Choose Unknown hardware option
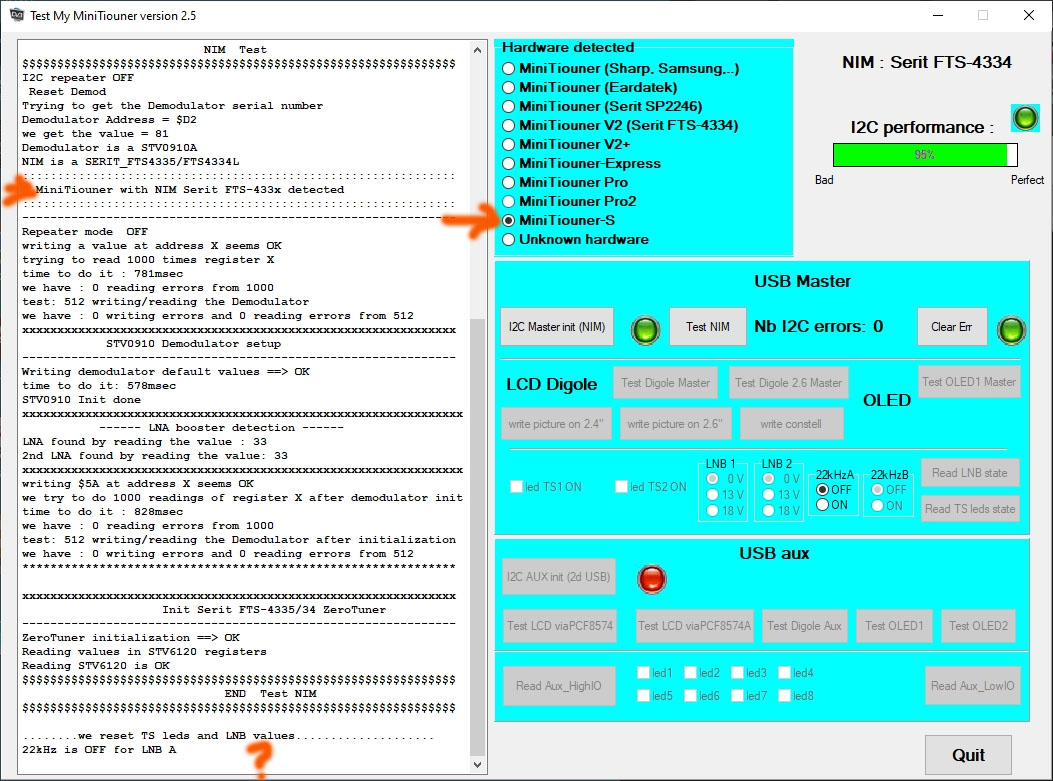Viewport: 1053px width, 781px height. [508, 239]
